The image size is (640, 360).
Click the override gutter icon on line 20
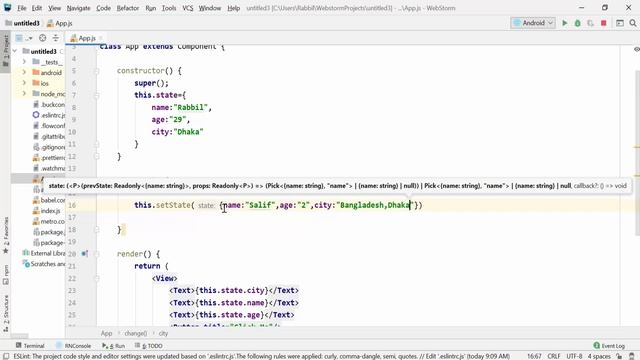pos(84,254)
